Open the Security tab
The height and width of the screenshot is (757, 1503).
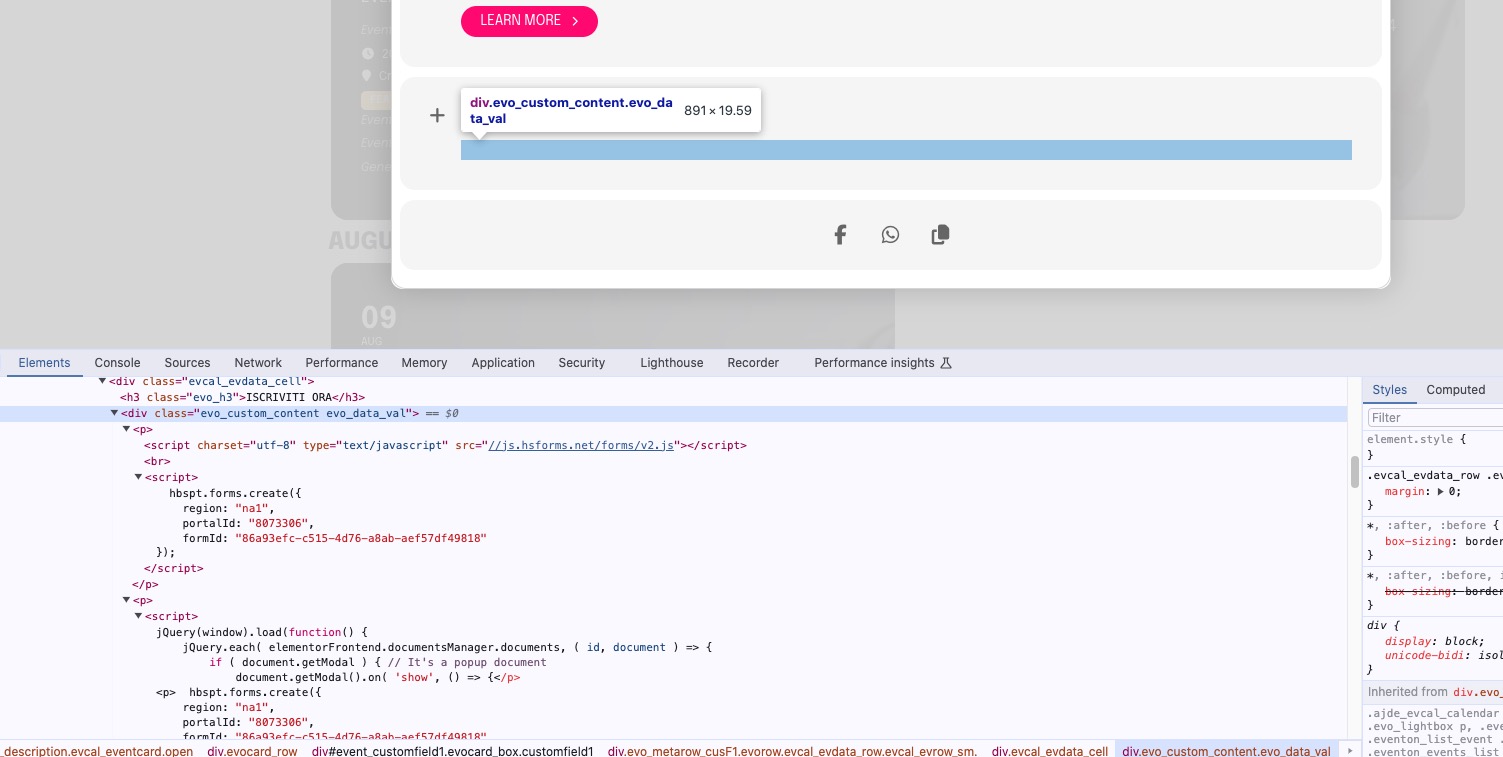pos(582,363)
